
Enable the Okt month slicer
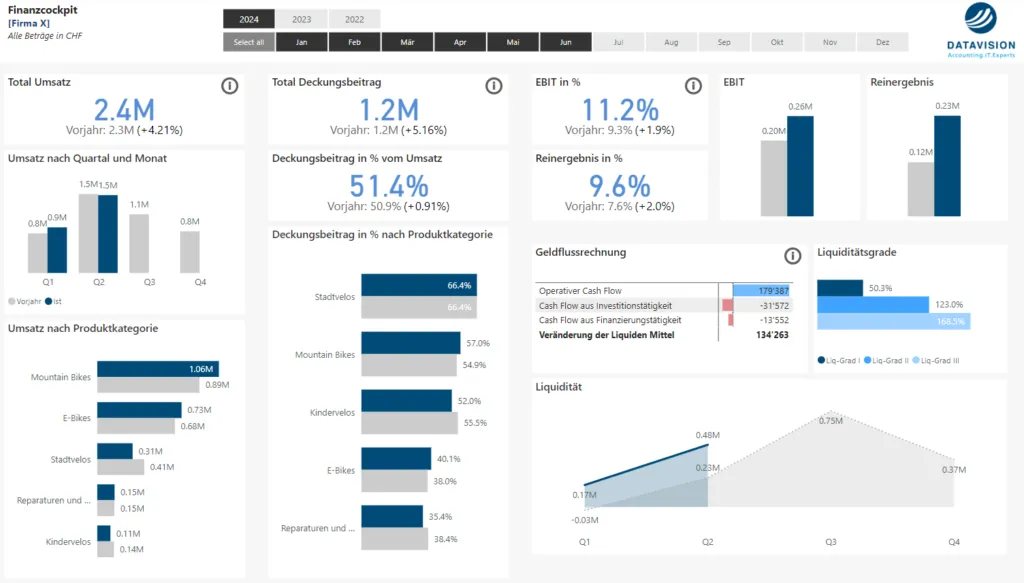pos(777,42)
